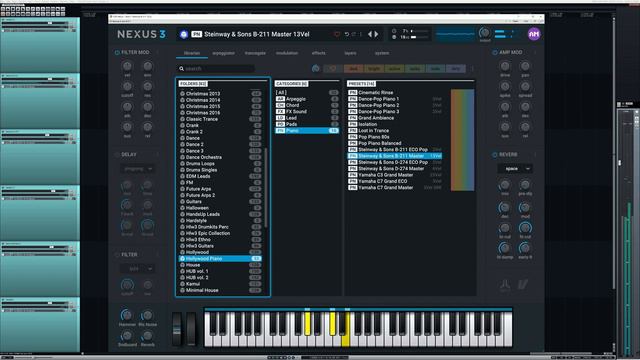Click the pitch bend wheel
Viewport: 640px width, 360px height.
(x=177, y=329)
